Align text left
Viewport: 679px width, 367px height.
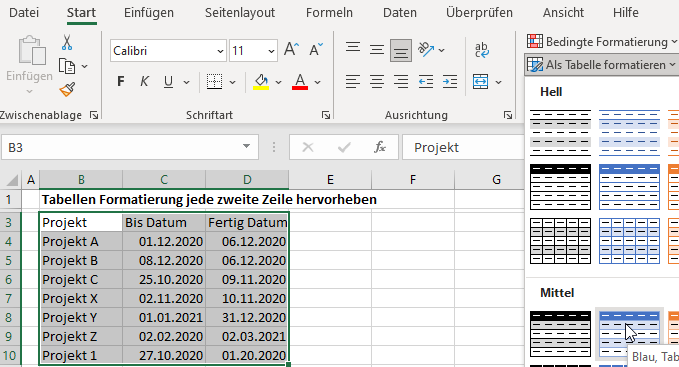[x=353, y=81]
